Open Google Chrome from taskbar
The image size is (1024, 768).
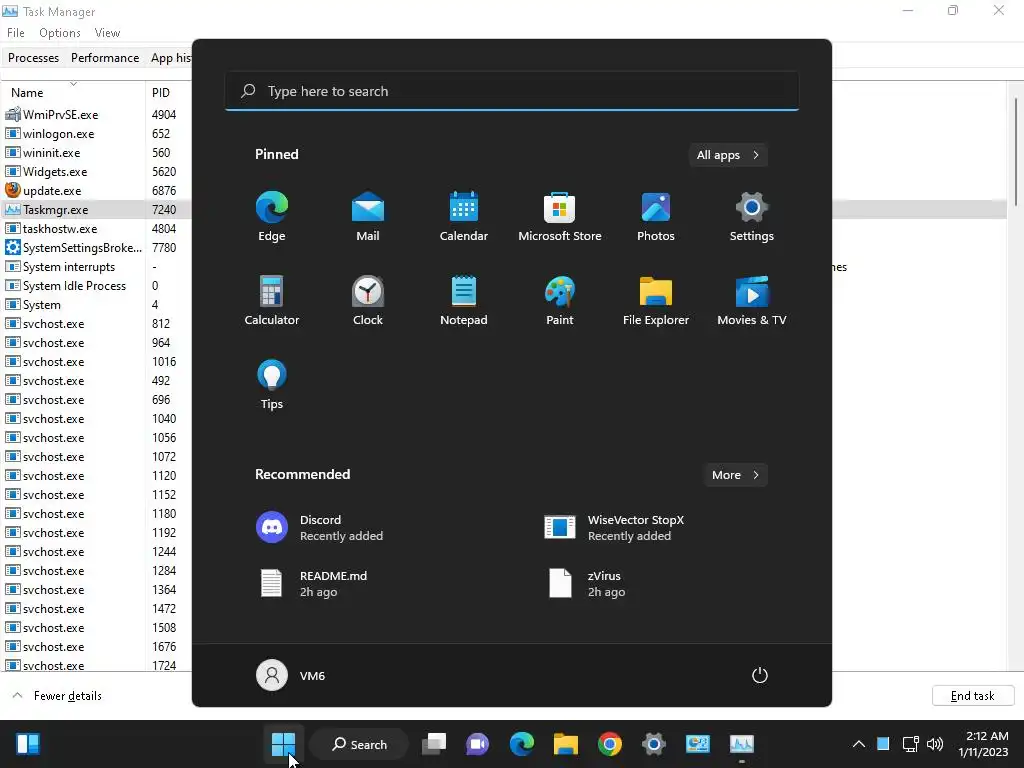coord(609,744)
